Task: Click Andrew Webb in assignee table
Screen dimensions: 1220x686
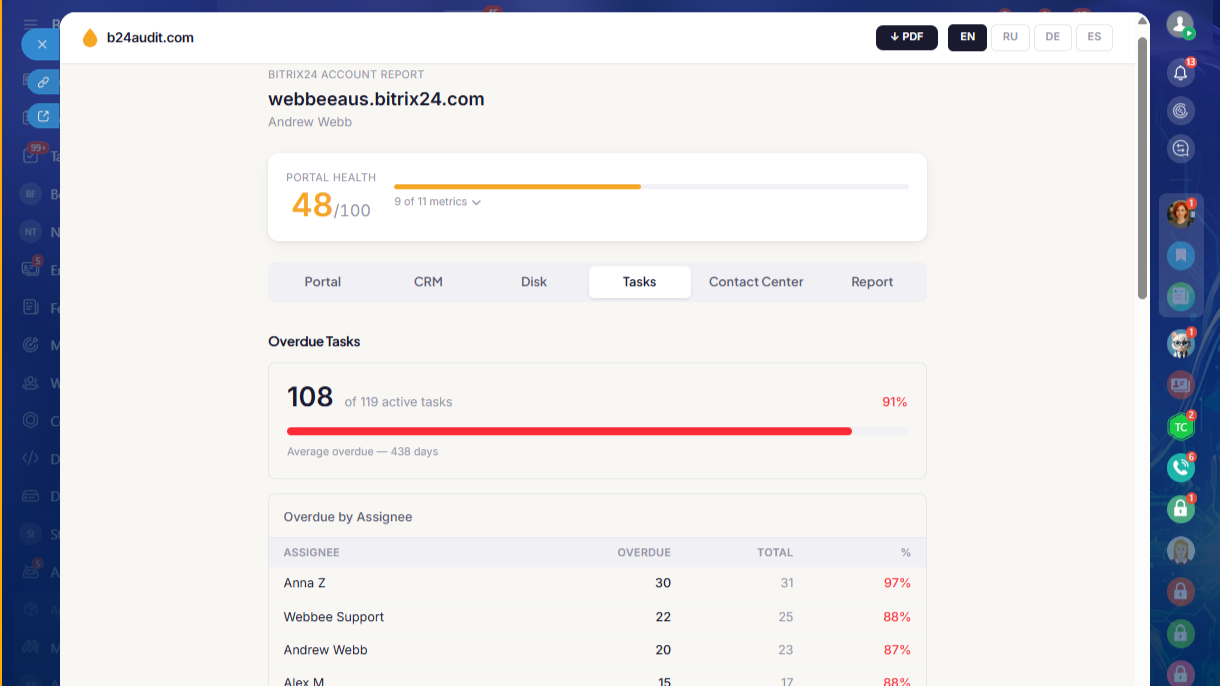Action: (326, 650)
